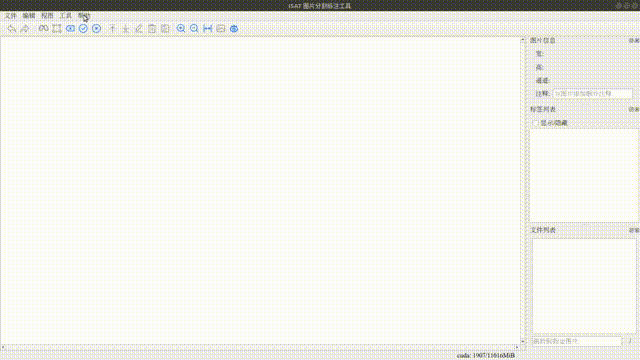Open the 文件 menu

click(x=11, y=16)
